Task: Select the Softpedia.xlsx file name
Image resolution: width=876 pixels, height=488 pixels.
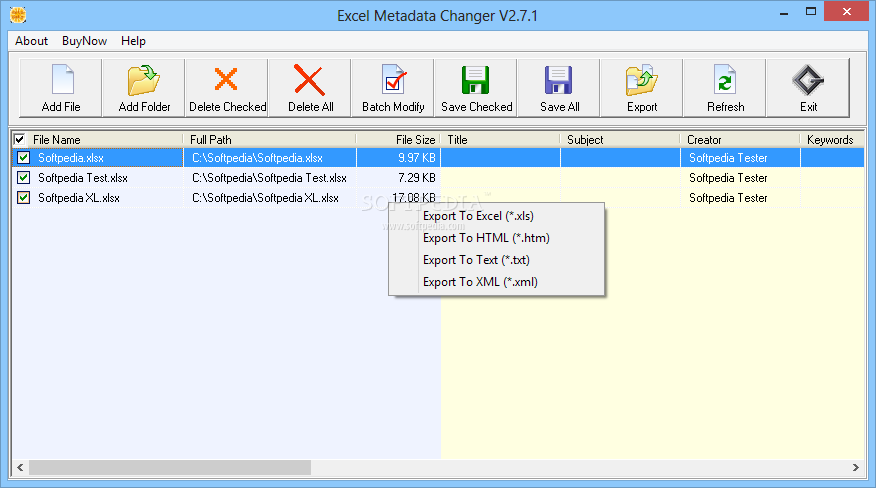Action: [71, 158]
